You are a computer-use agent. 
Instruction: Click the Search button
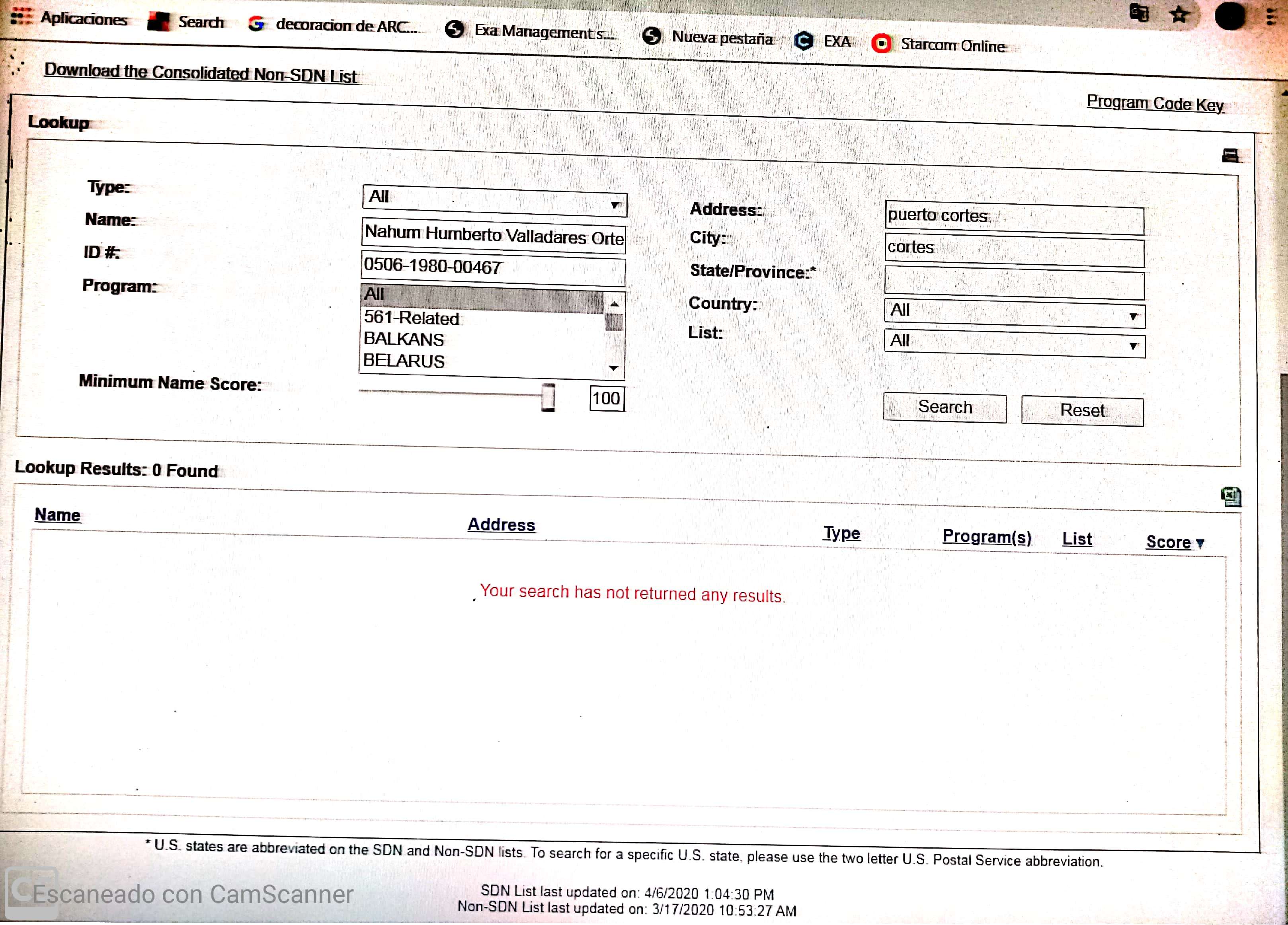pyautogui.click(x=945, y=408)
